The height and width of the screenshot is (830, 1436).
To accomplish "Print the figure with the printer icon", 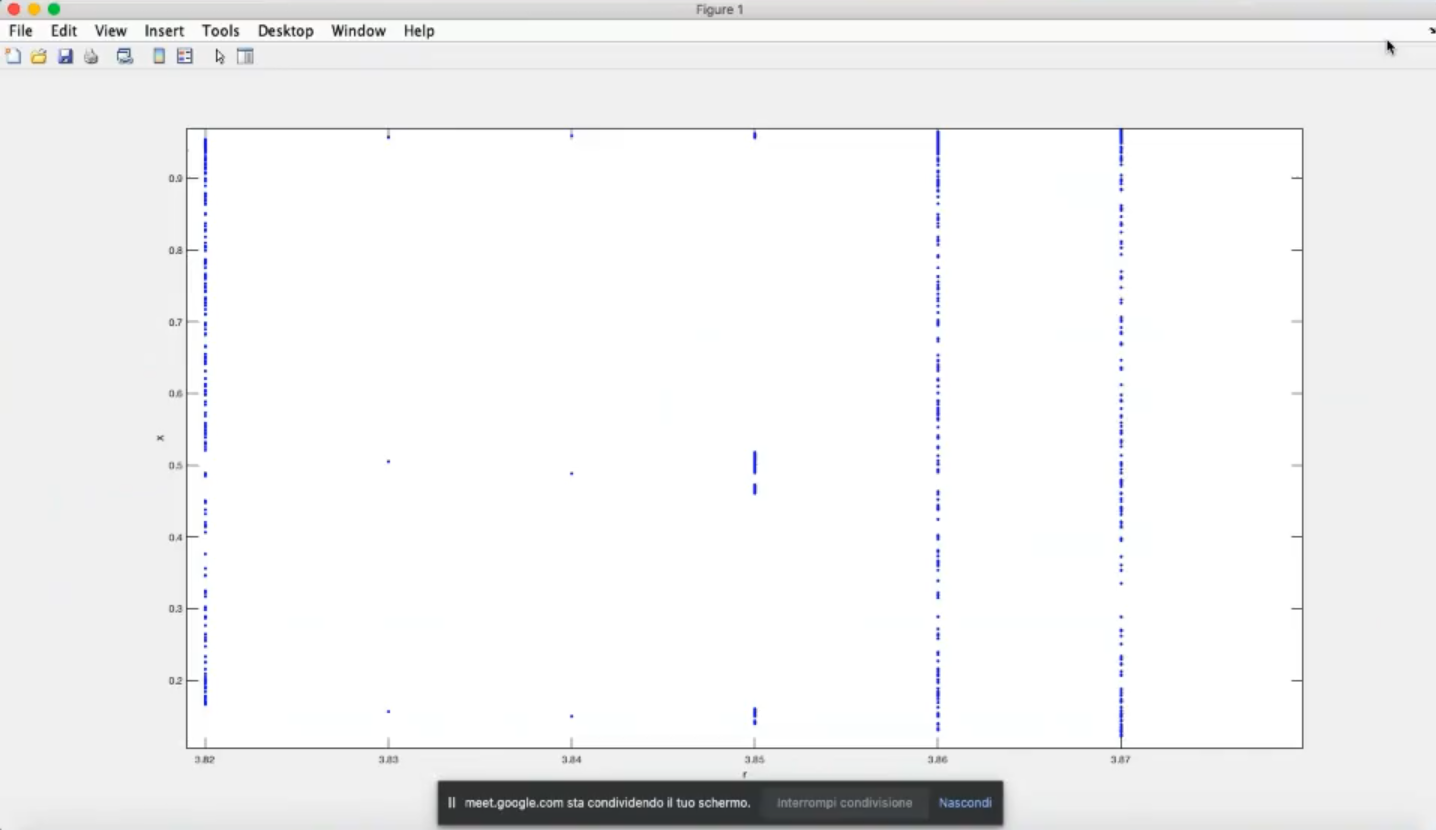I will click(91, 57).
